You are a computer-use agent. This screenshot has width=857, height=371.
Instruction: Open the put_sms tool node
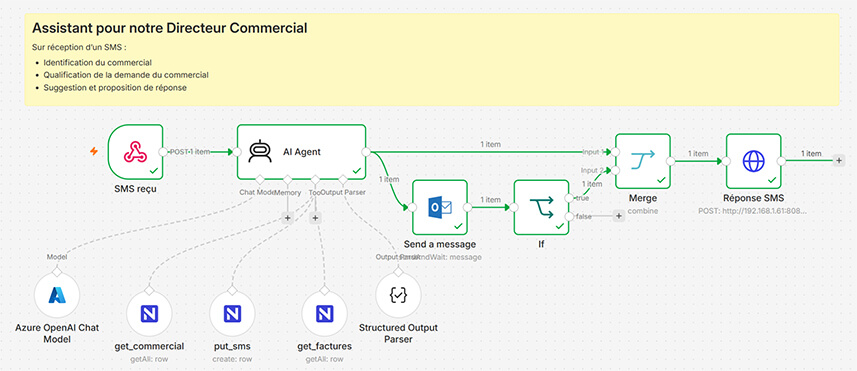tap(232, 313)
